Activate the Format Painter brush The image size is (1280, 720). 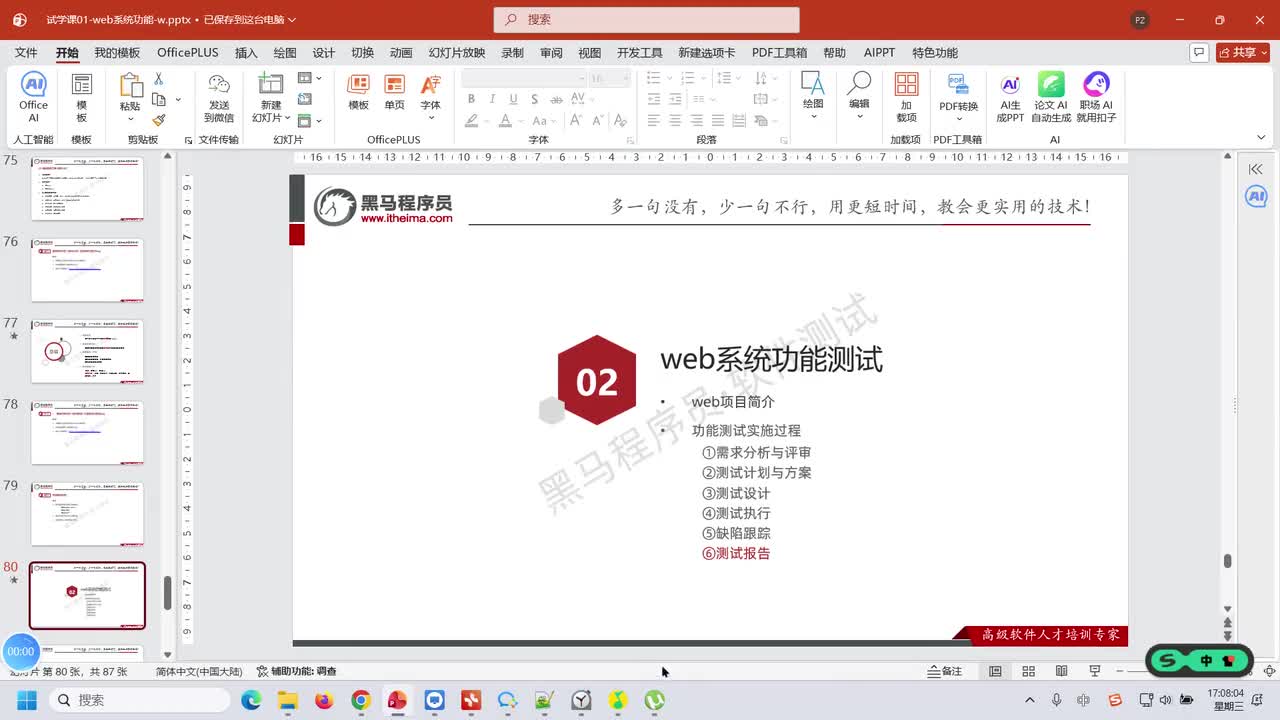pos(158,120)
